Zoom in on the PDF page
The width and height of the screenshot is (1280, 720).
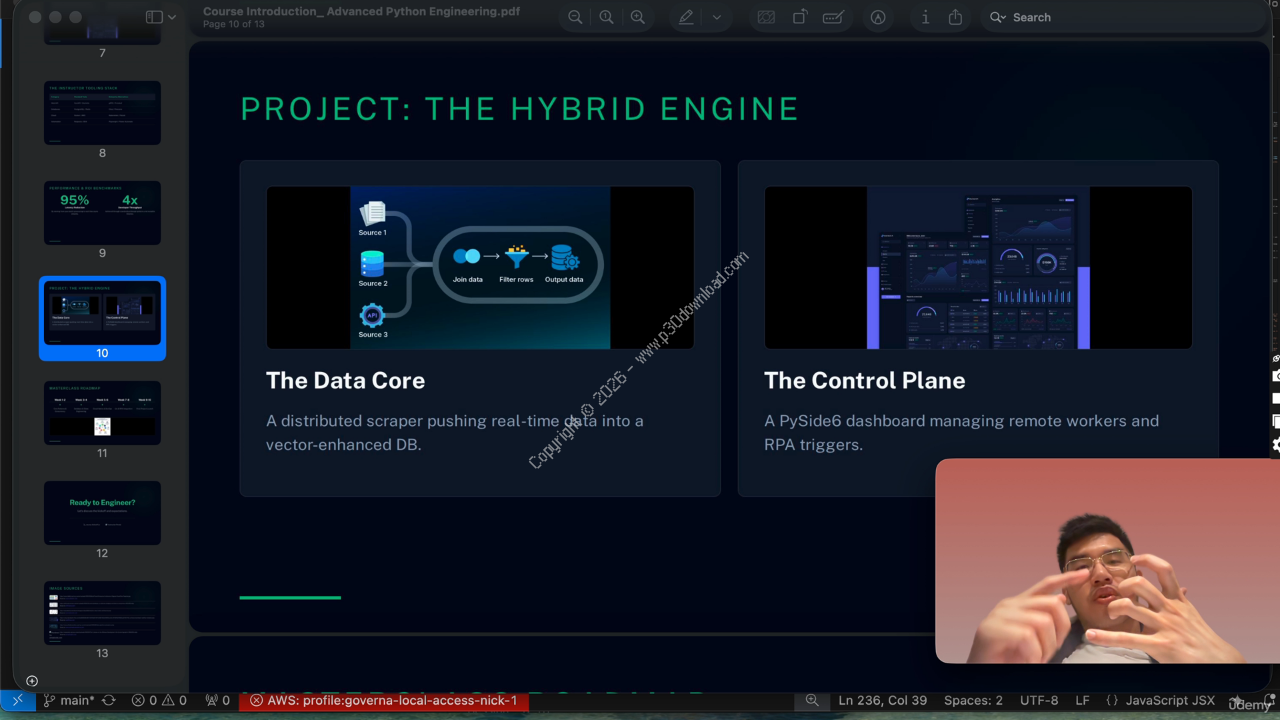[x=637, y=17]
